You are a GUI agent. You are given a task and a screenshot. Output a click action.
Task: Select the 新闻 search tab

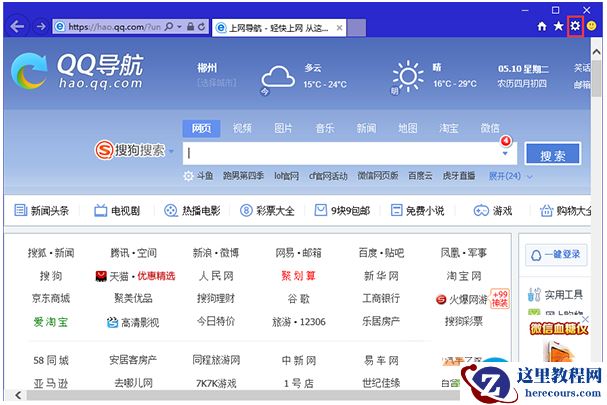pos(366,128)
